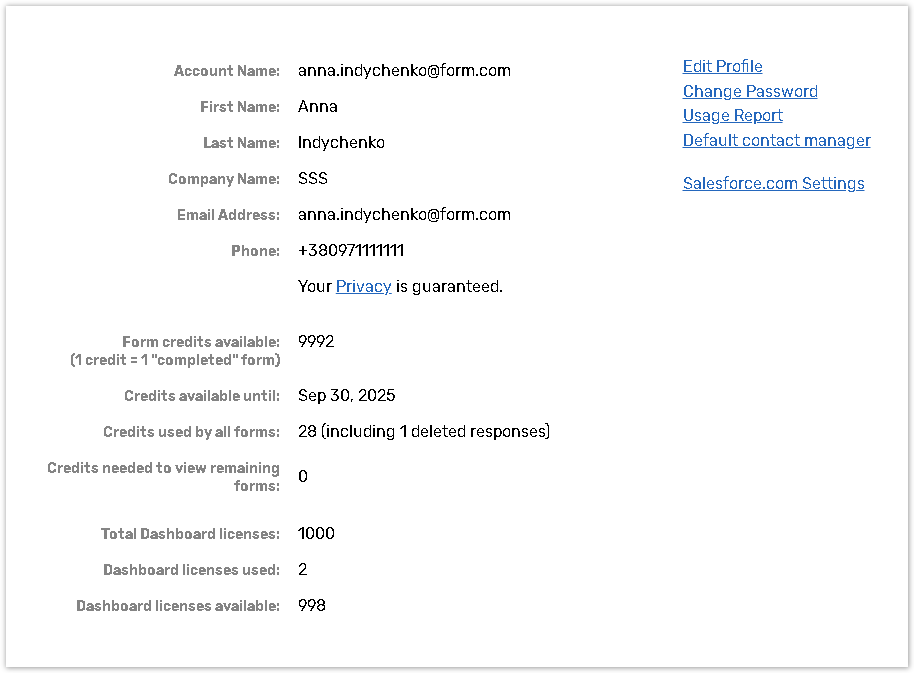Open the Edit Profile link
The image size is (914, 673).
(x=722, y=67)
